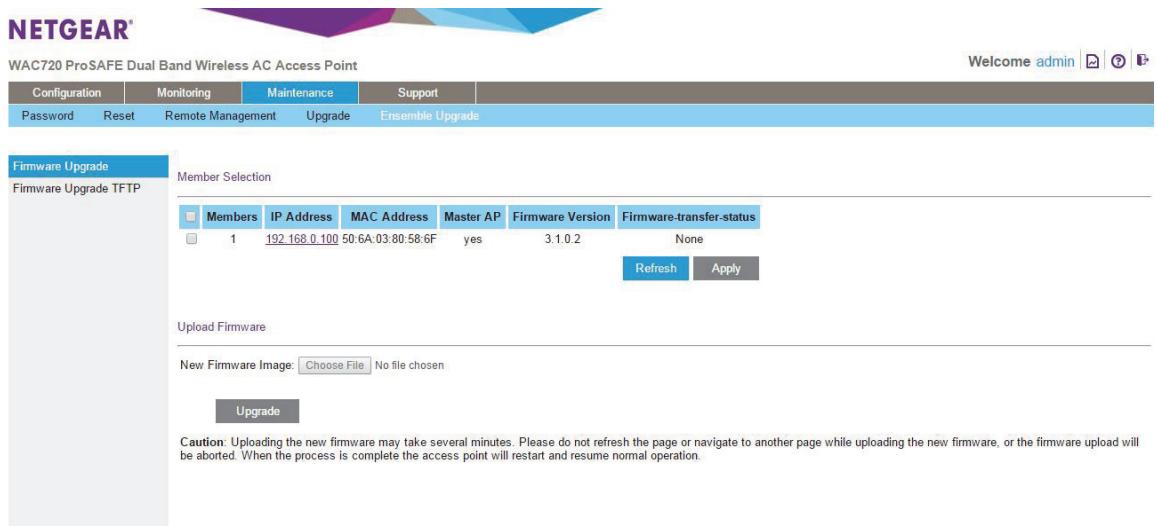
Task: Select MAC value 50:6A:03:80:58:6F
Action: [x=389, y=239]
